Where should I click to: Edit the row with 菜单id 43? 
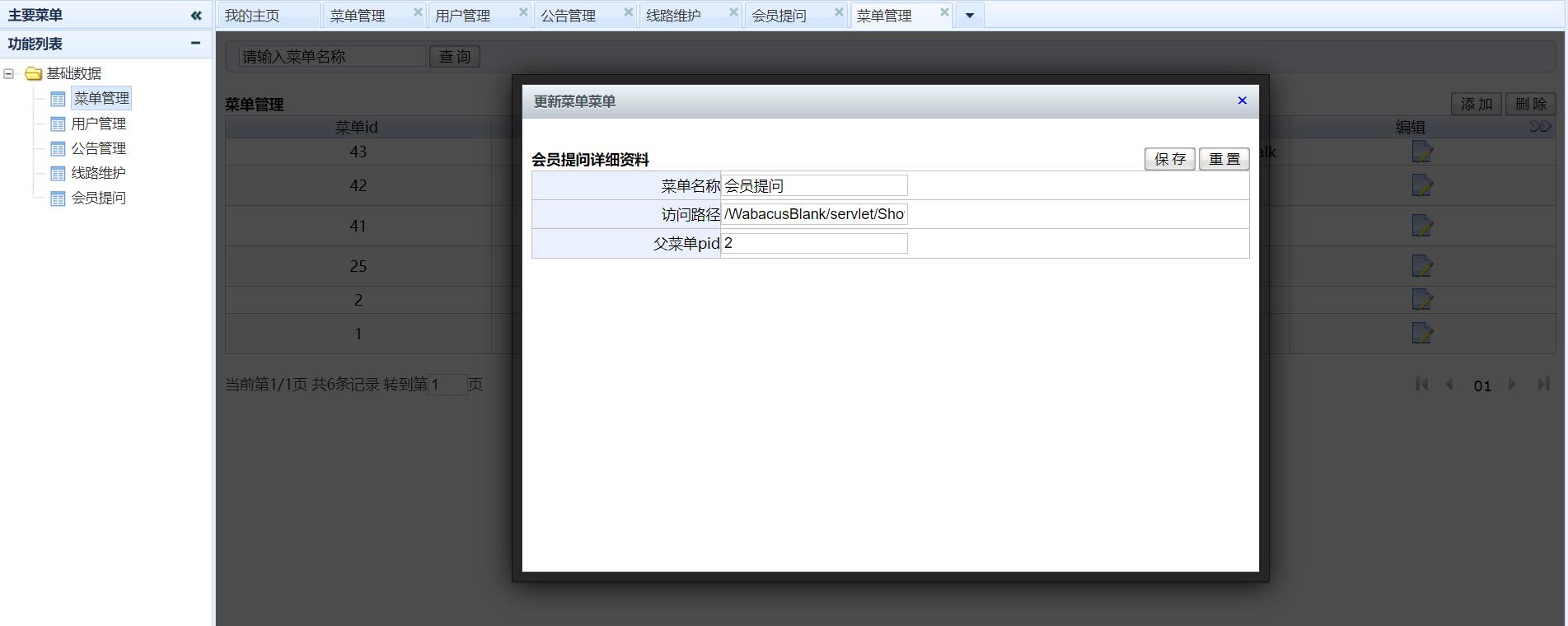(x=1422, y=152)
